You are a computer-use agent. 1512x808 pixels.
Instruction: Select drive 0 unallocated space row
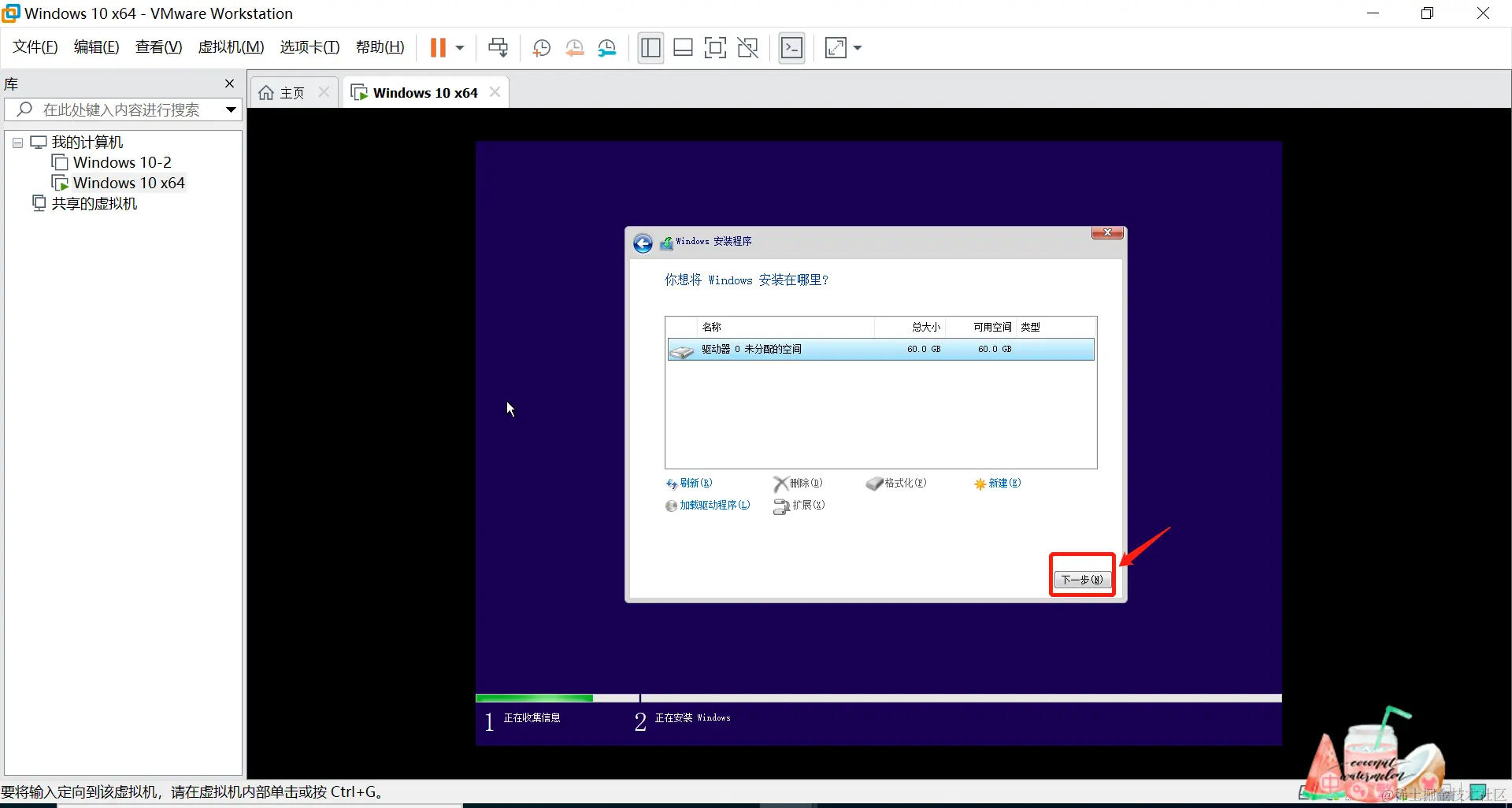point(880,349)
